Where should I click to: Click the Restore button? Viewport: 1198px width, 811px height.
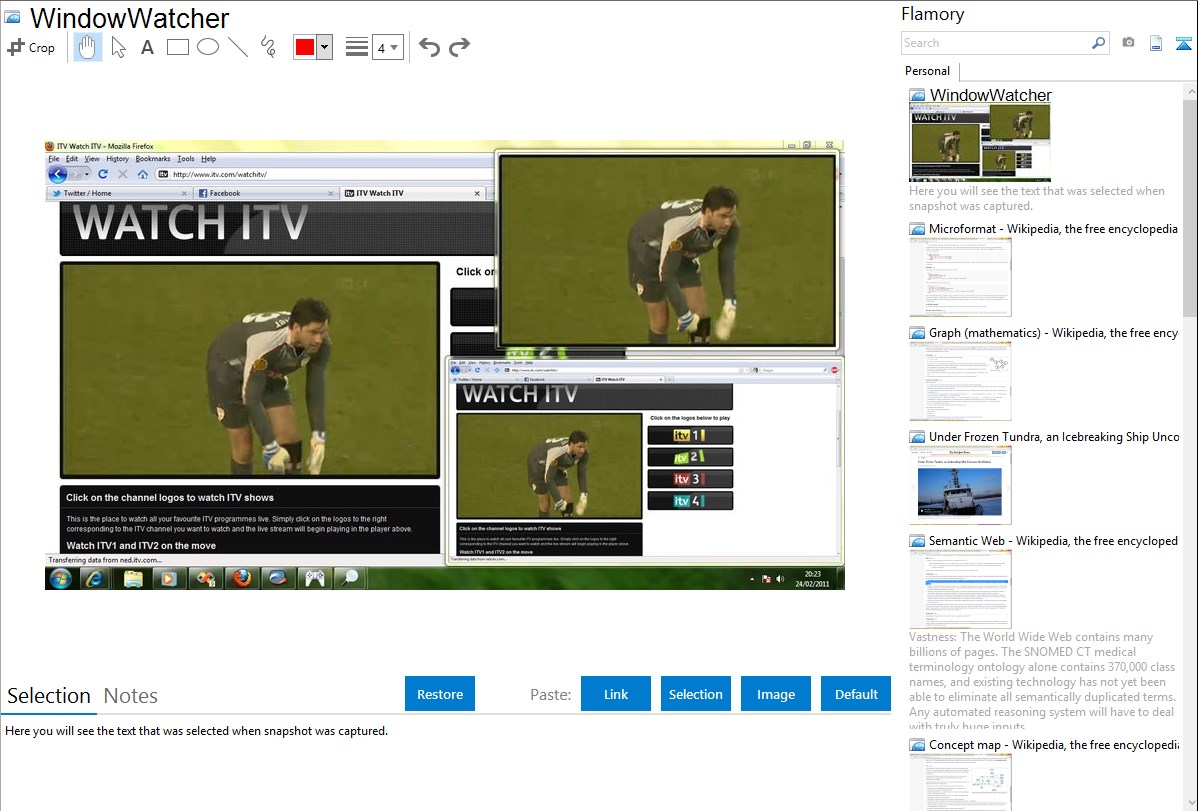pos(440,694)
